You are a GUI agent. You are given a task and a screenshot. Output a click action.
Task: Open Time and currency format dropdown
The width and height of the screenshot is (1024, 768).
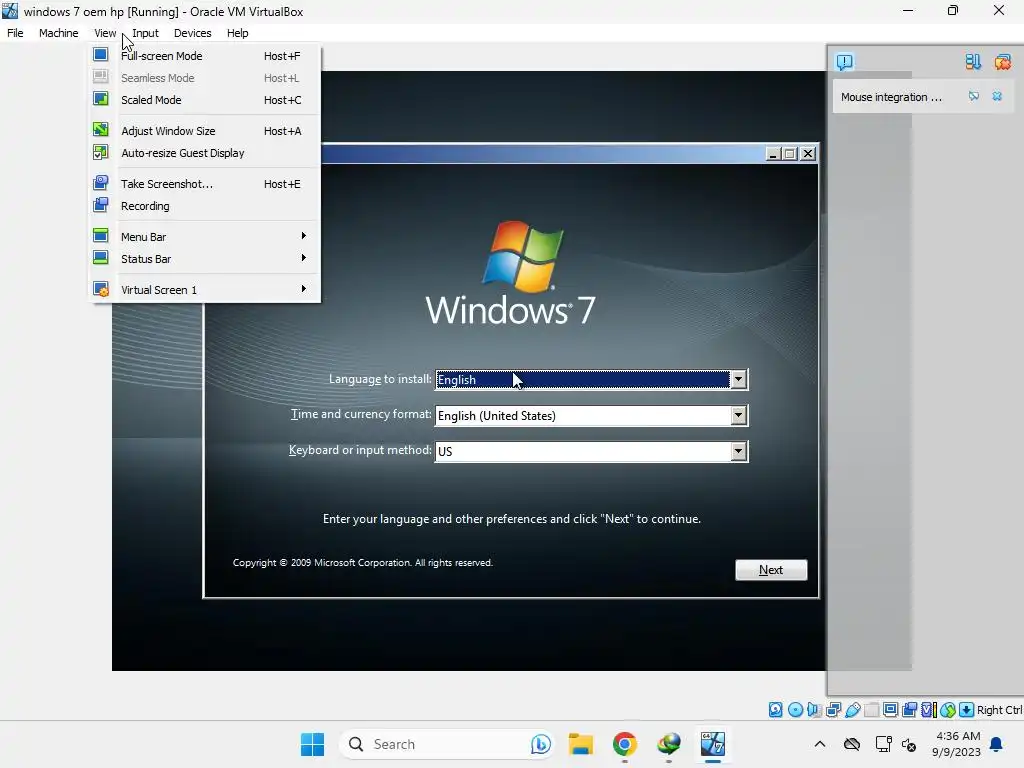[x=738, y=415]
